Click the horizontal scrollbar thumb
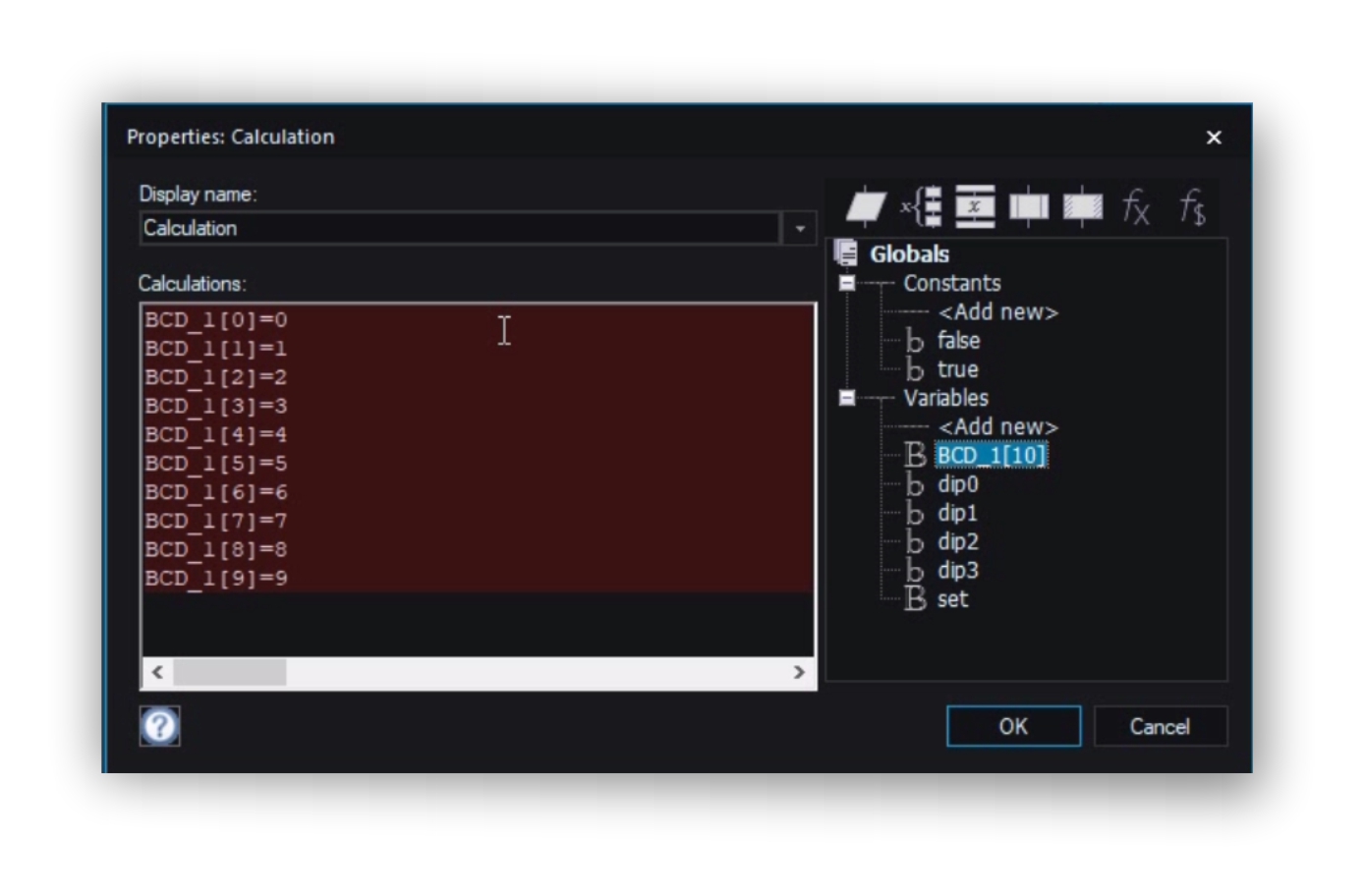Viewport: 1365px width, 896px height. pyautogui.click(x=230, y=672)
